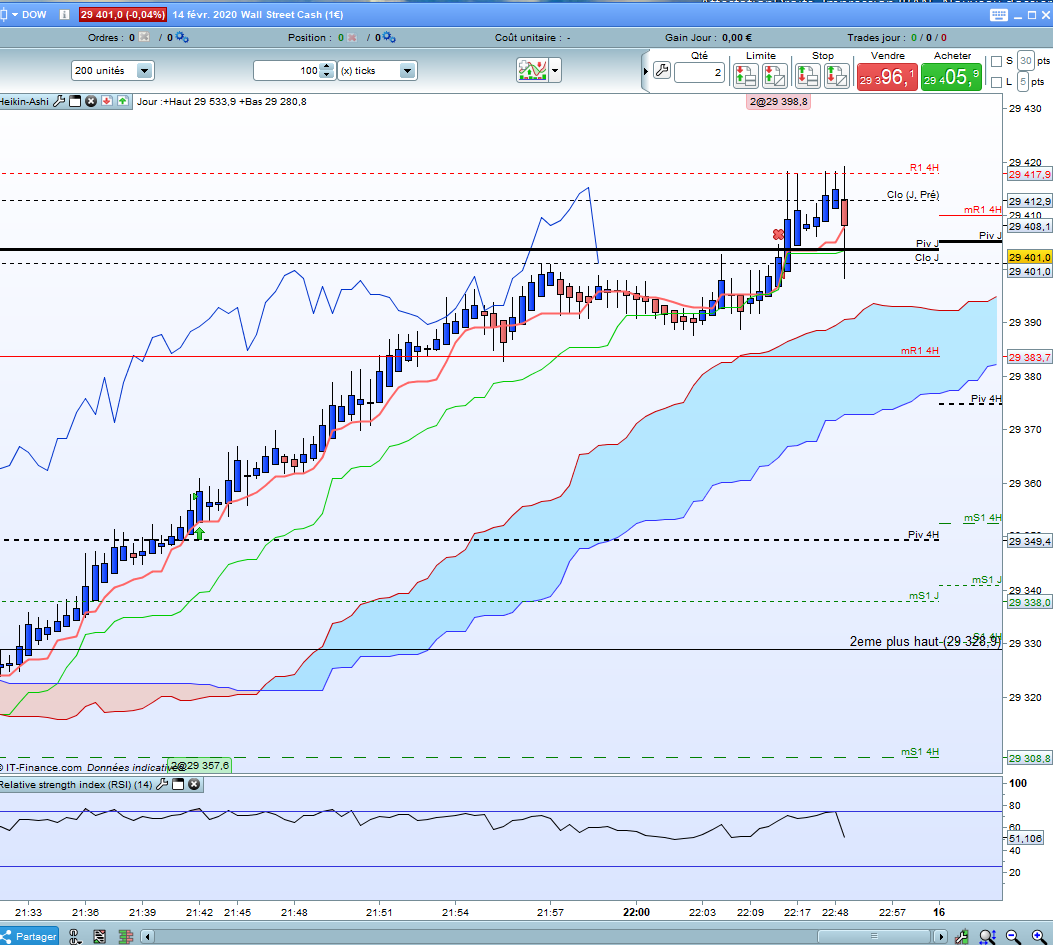Viewport: 1053px width, 945px height.
Task: Enable the S stop checkbox
Action: pyautogui.click(x=997, y=61)
